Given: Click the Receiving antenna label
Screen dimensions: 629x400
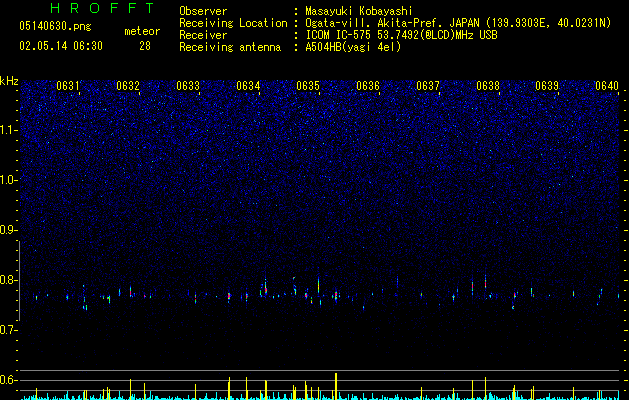Looking at the screenshot, I should pos(230,47).
